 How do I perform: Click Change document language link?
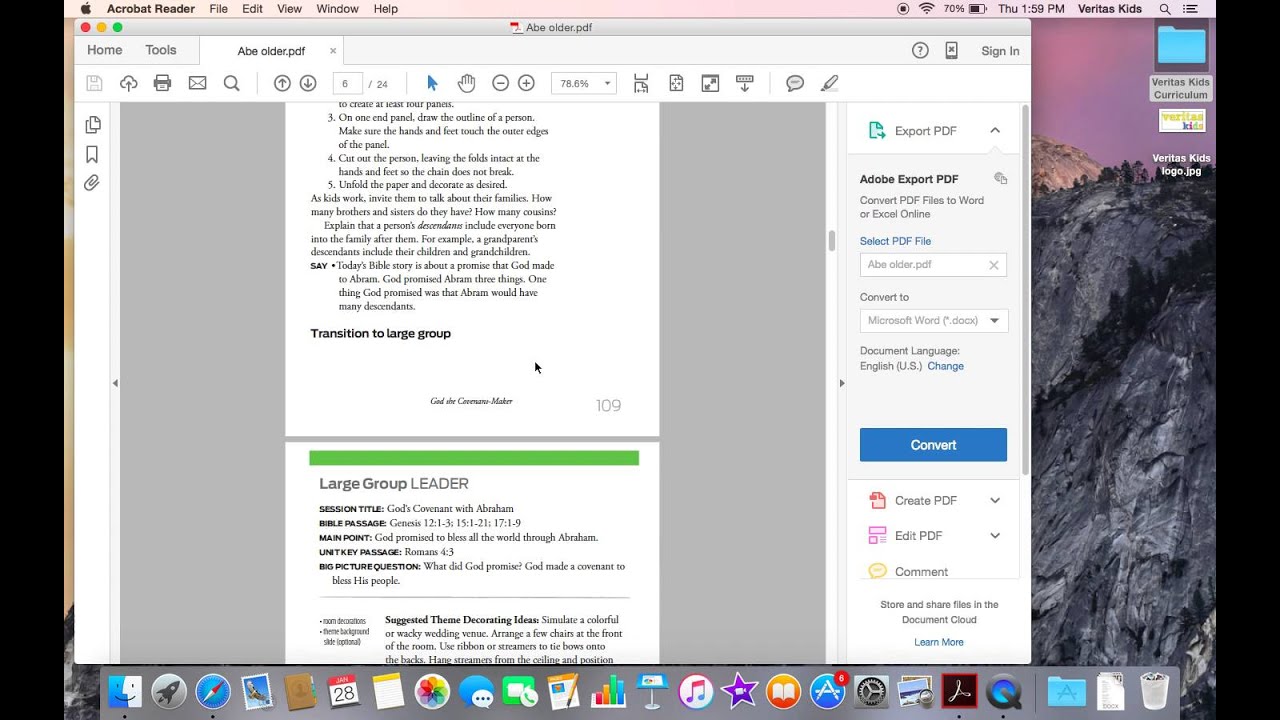click(x=945, y=366)
